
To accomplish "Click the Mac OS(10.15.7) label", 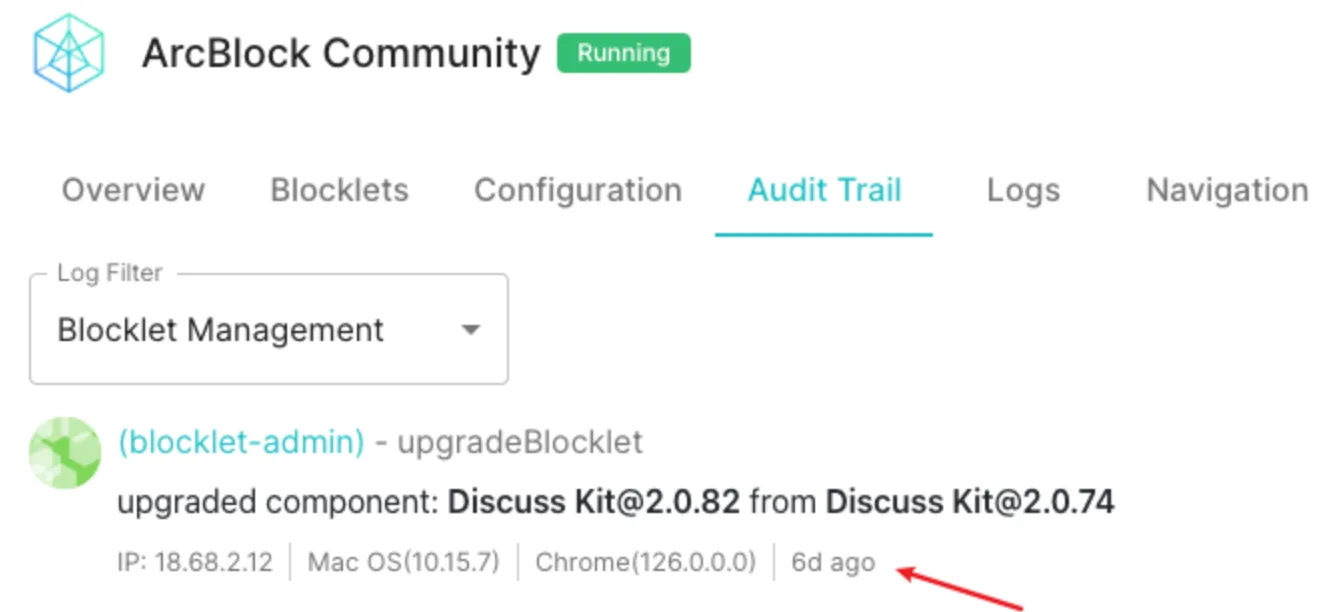I will tap(404, 563).
